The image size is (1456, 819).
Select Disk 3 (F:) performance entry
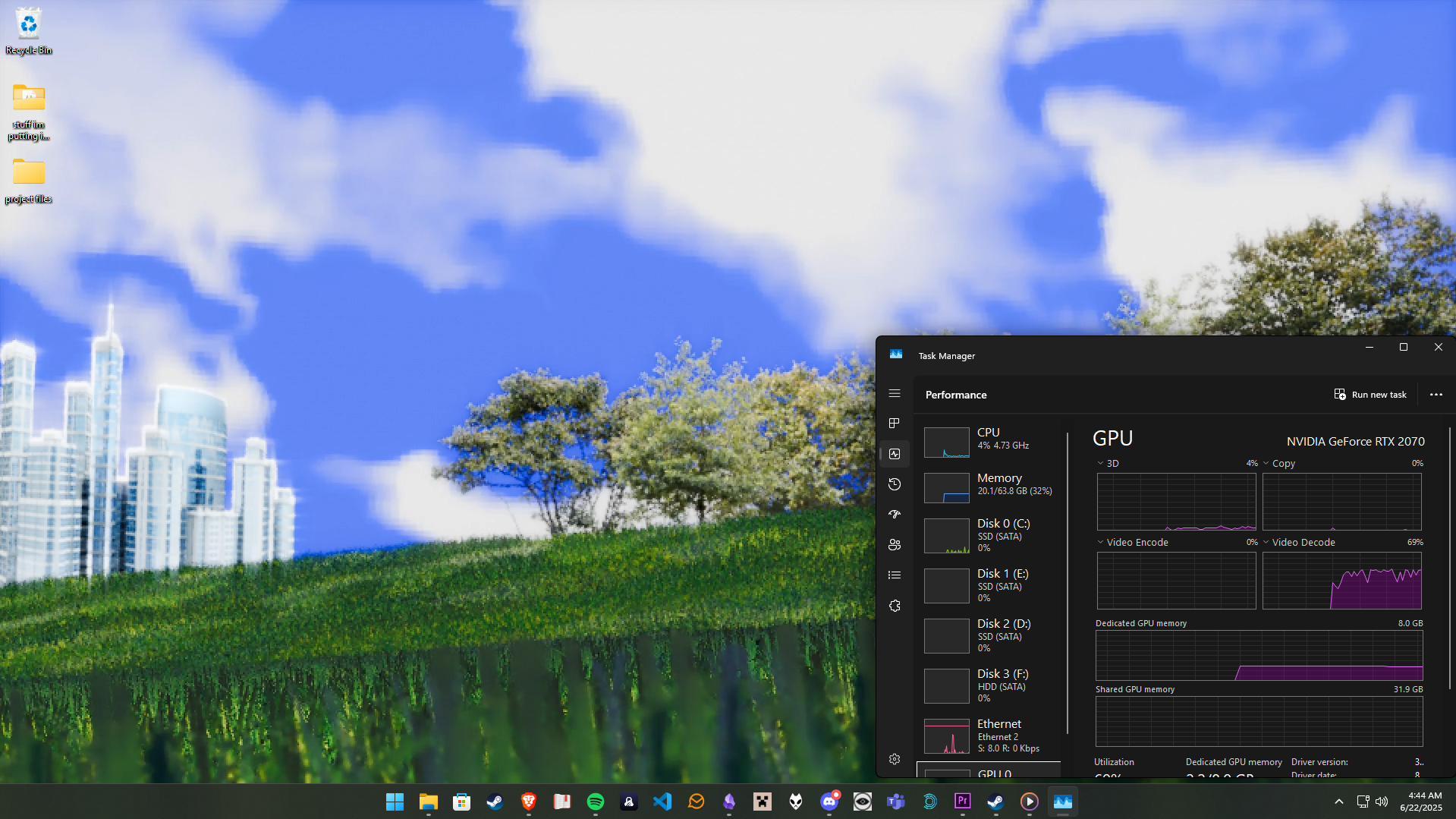[x=989, y=685]
